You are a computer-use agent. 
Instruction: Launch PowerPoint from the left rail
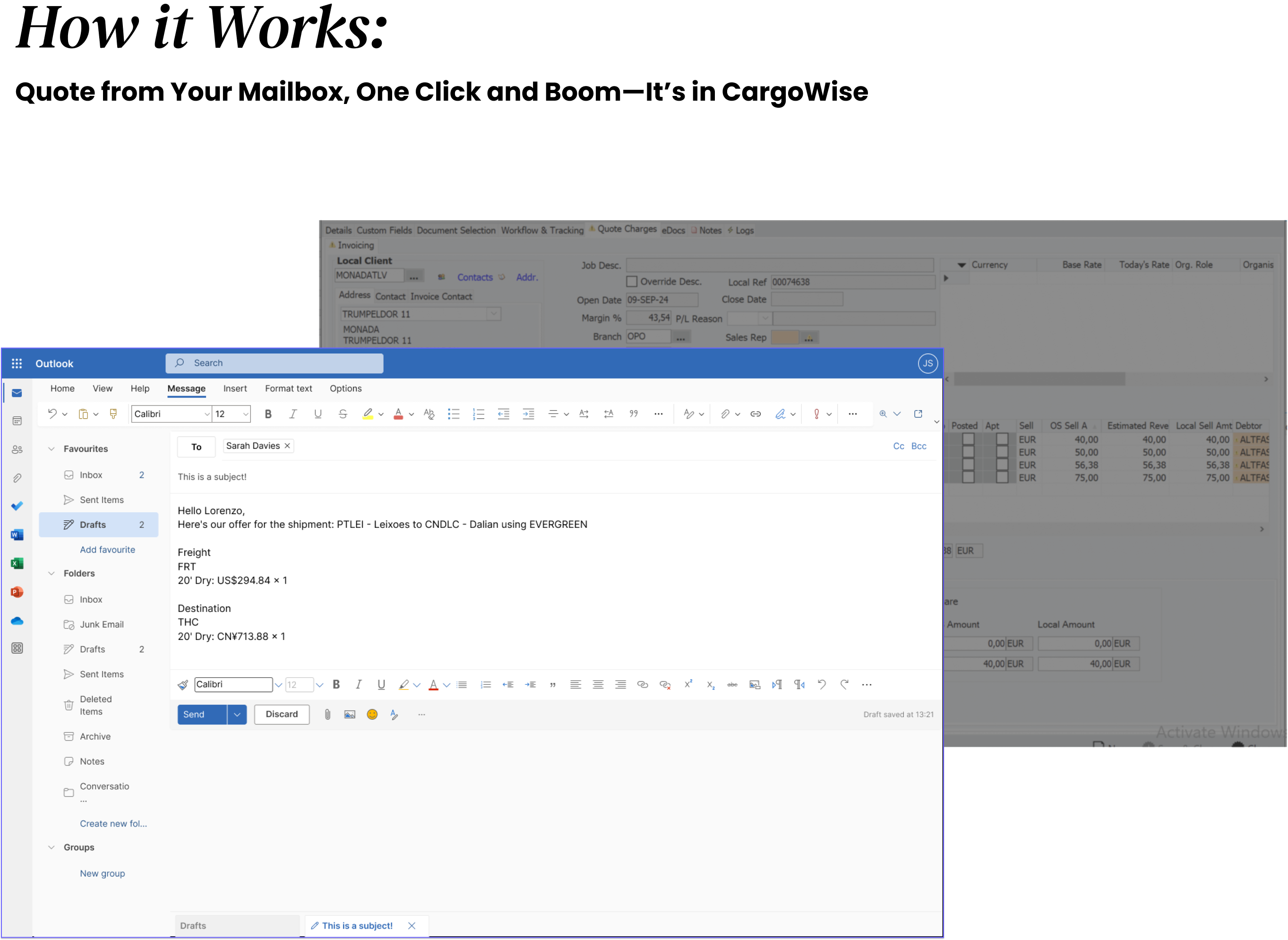(17, 592)
